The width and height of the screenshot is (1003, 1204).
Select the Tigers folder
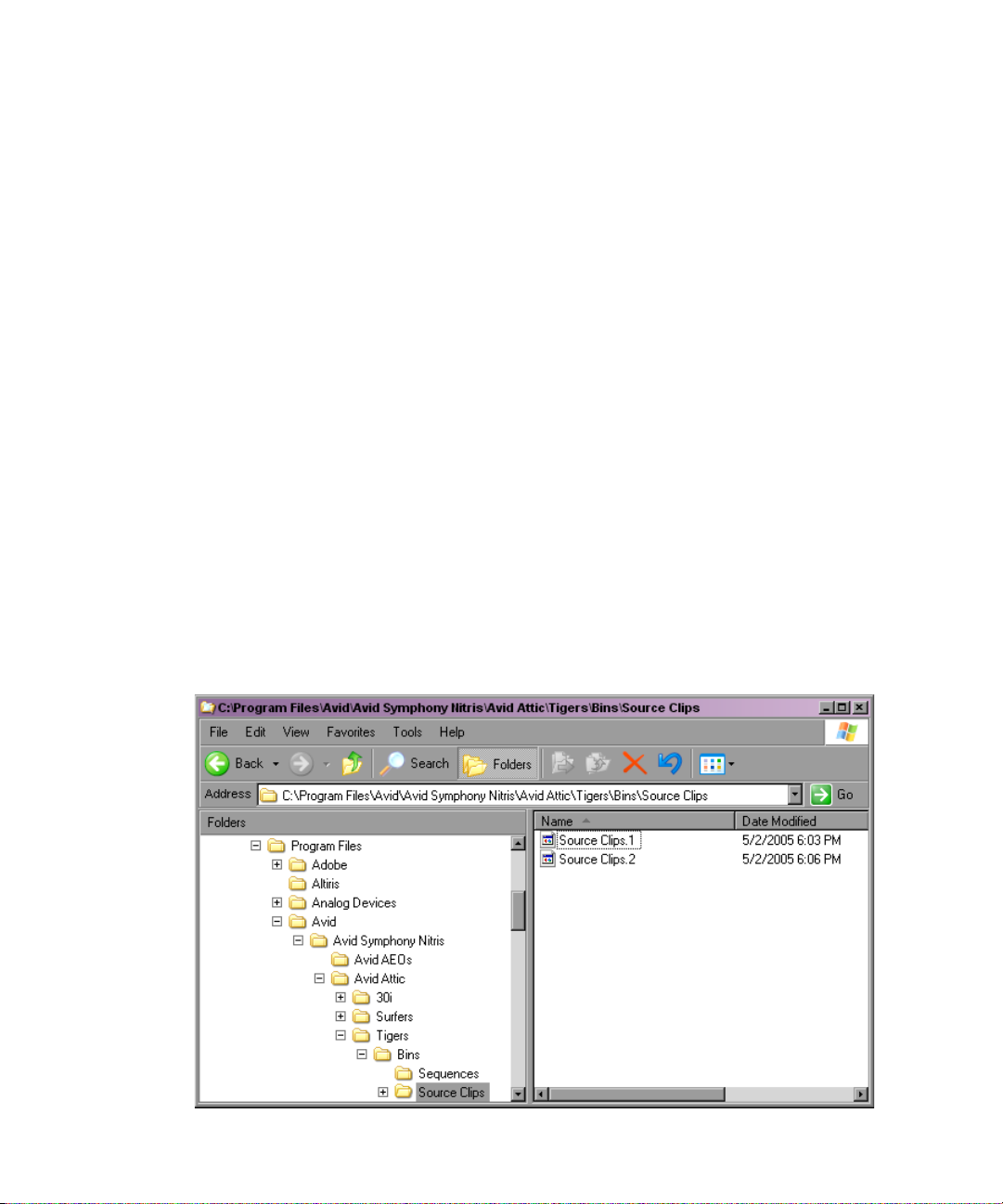point(392,1035)
